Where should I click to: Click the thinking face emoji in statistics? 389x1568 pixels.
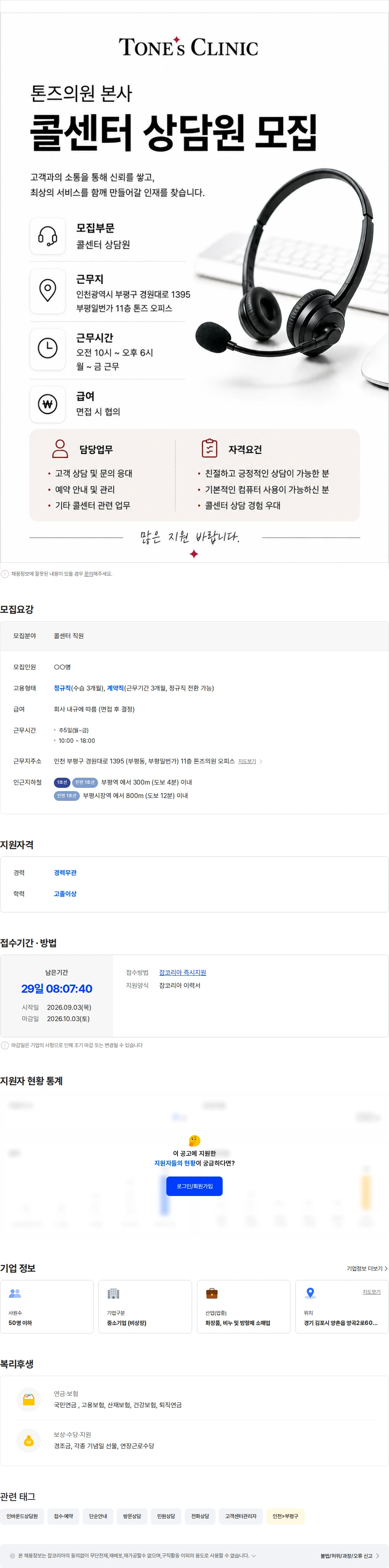click(194, 1141)
